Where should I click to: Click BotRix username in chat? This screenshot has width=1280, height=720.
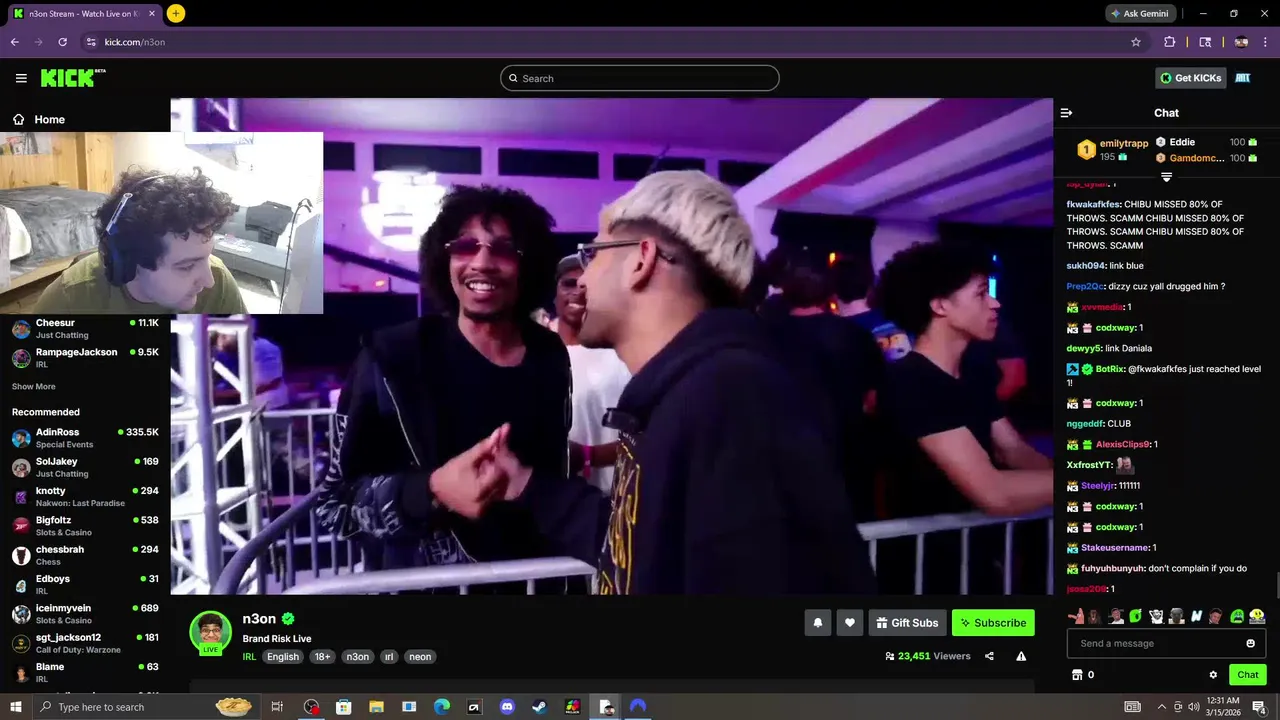point(1110,369)
